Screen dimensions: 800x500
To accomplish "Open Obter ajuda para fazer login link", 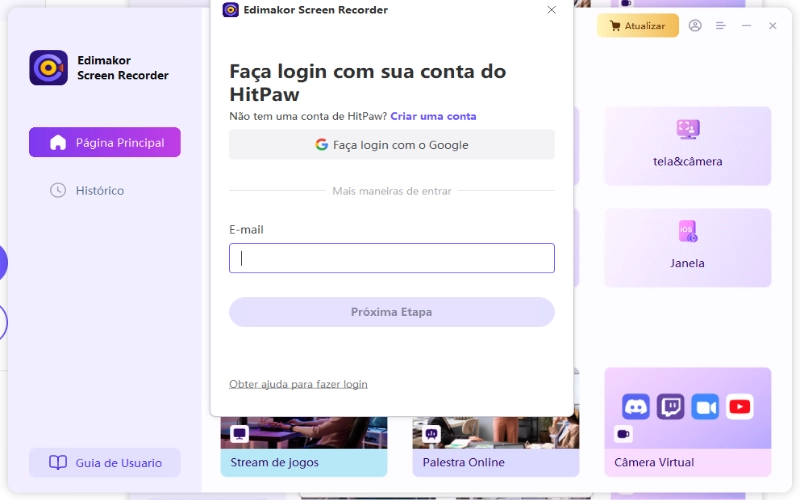I will click(x=298, y=384).
